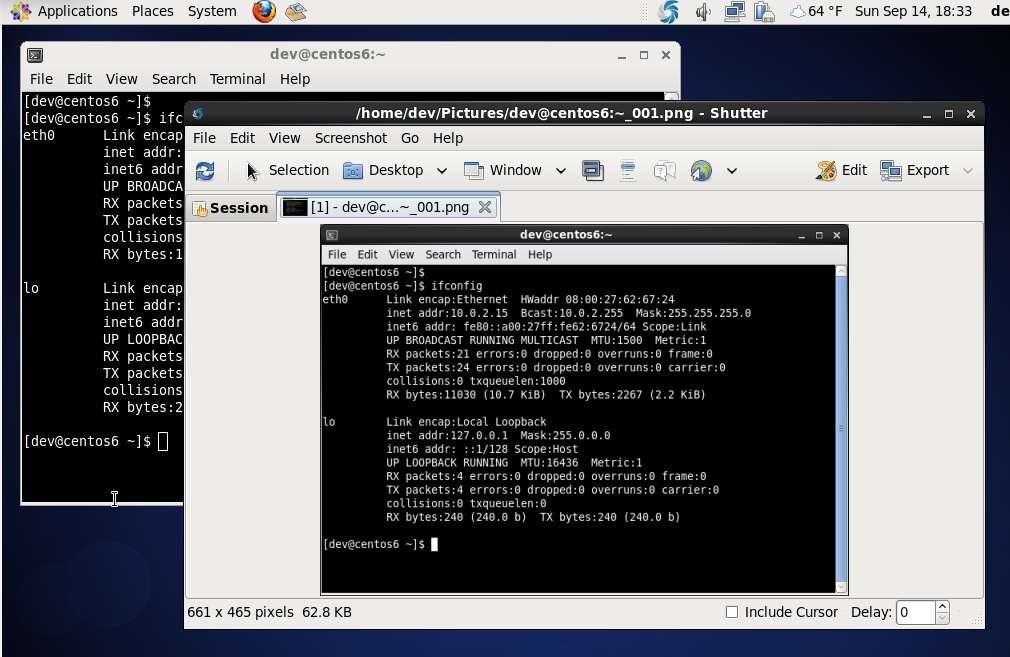1010x657 pixels.
Task: Click eth0 text in background terminal
Action: 39,135
